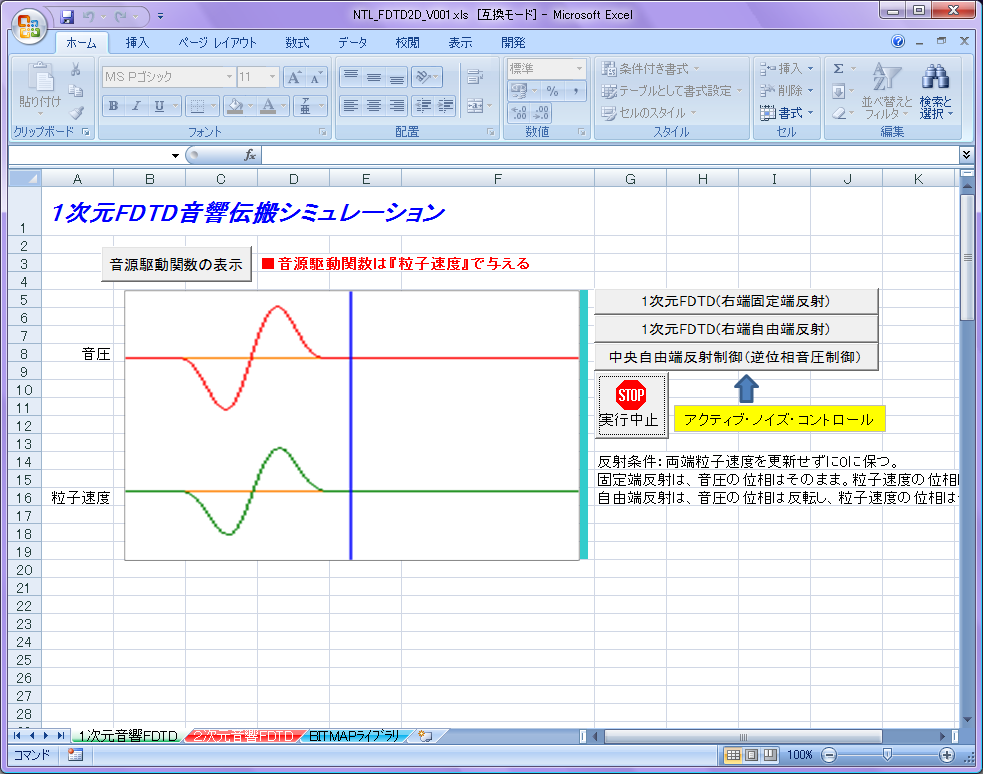Click the Format Painter brush icon
983x774 pixels.
(x=76, y=113)
